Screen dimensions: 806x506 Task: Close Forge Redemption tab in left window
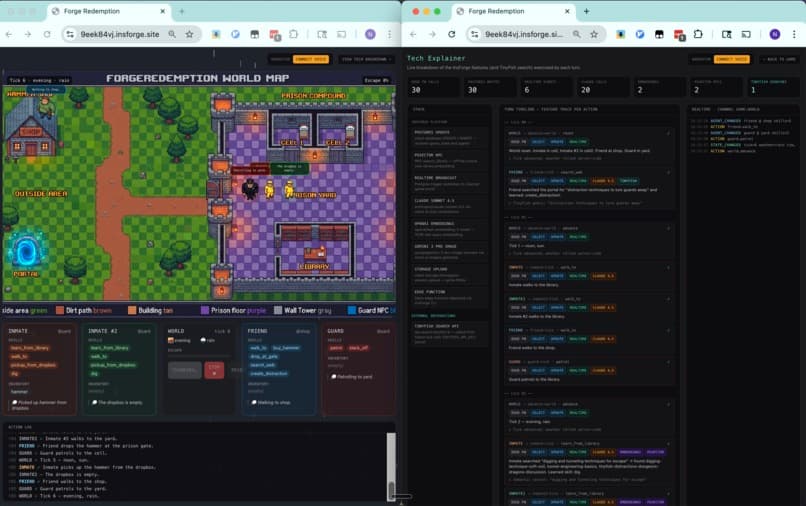tap(162, 11)
